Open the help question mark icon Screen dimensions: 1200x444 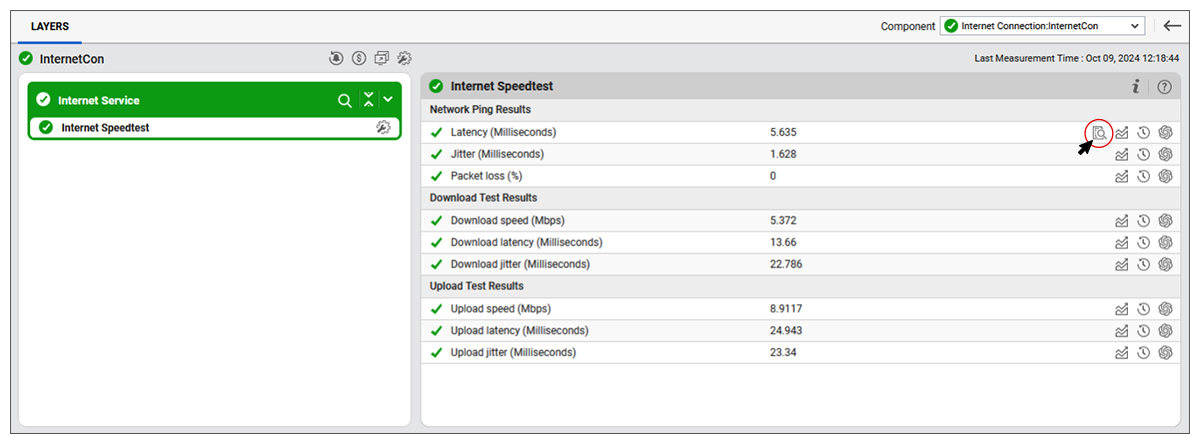(x=1165, y=87)
